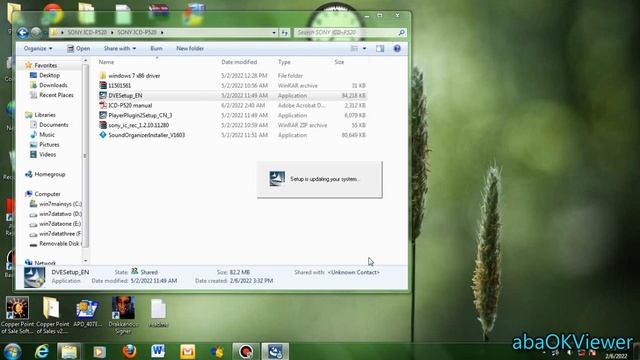This screenshot has width=640, height=360.
Task: Click the change view icon
Action: 354,49
